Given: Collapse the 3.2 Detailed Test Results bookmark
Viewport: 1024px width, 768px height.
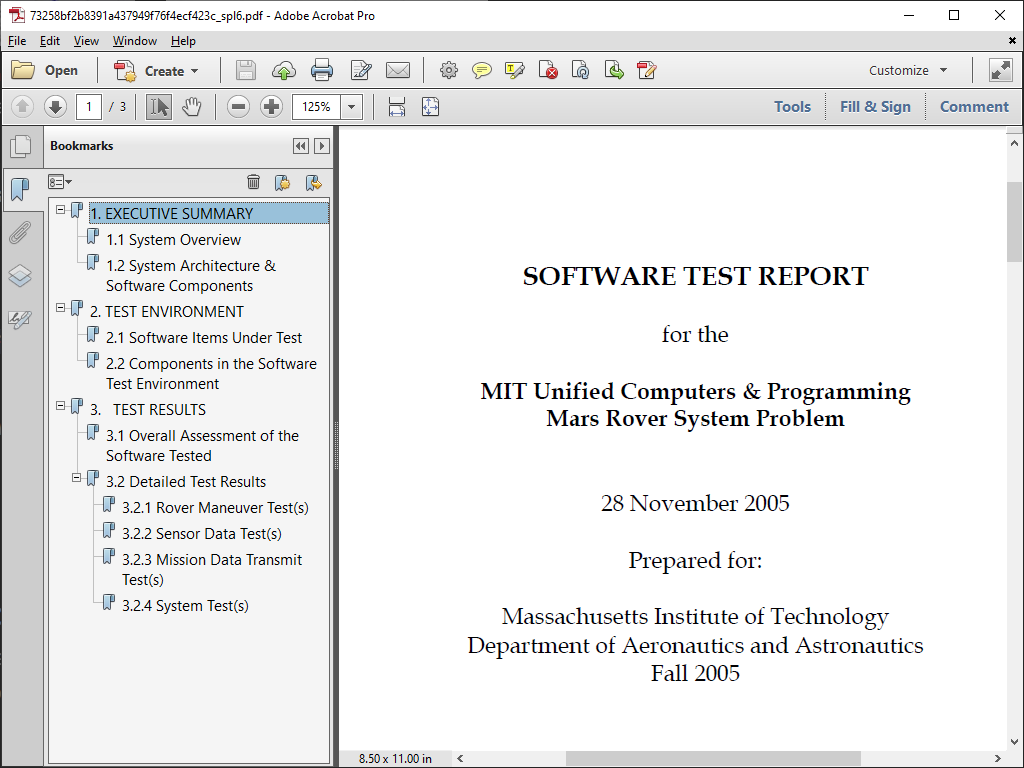Looking at the screenshot, I should pos(76,477).
